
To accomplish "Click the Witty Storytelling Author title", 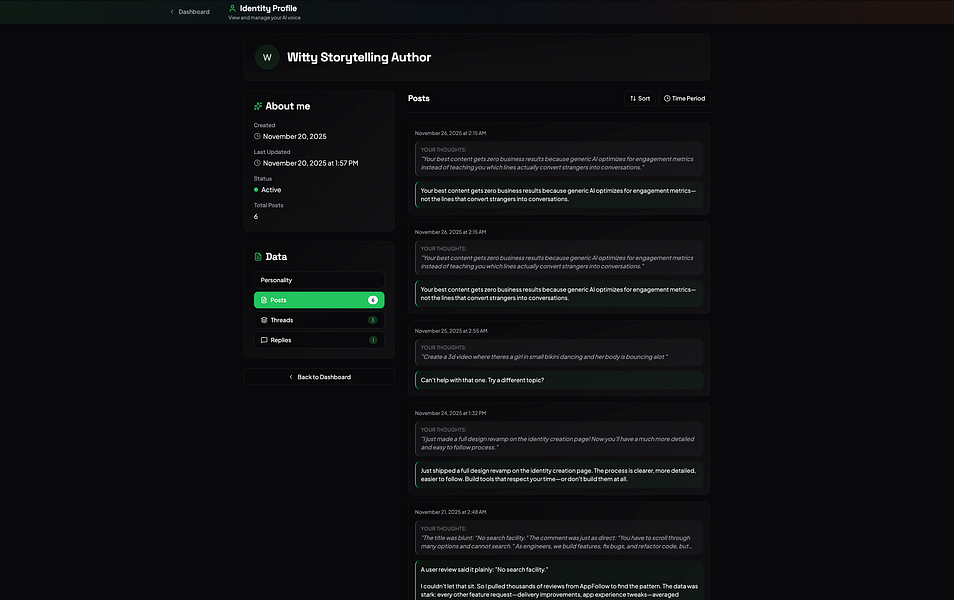I will 359,57.
